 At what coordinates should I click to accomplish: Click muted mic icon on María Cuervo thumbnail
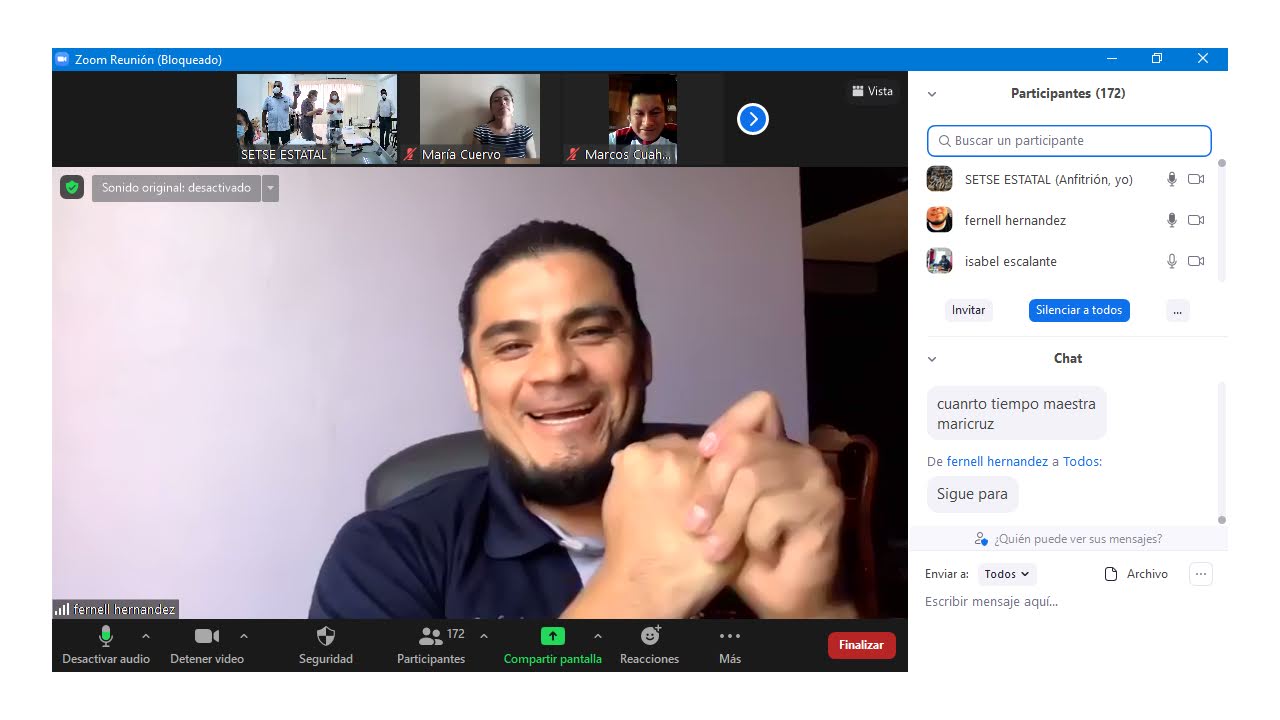click(x=410, y=155)
